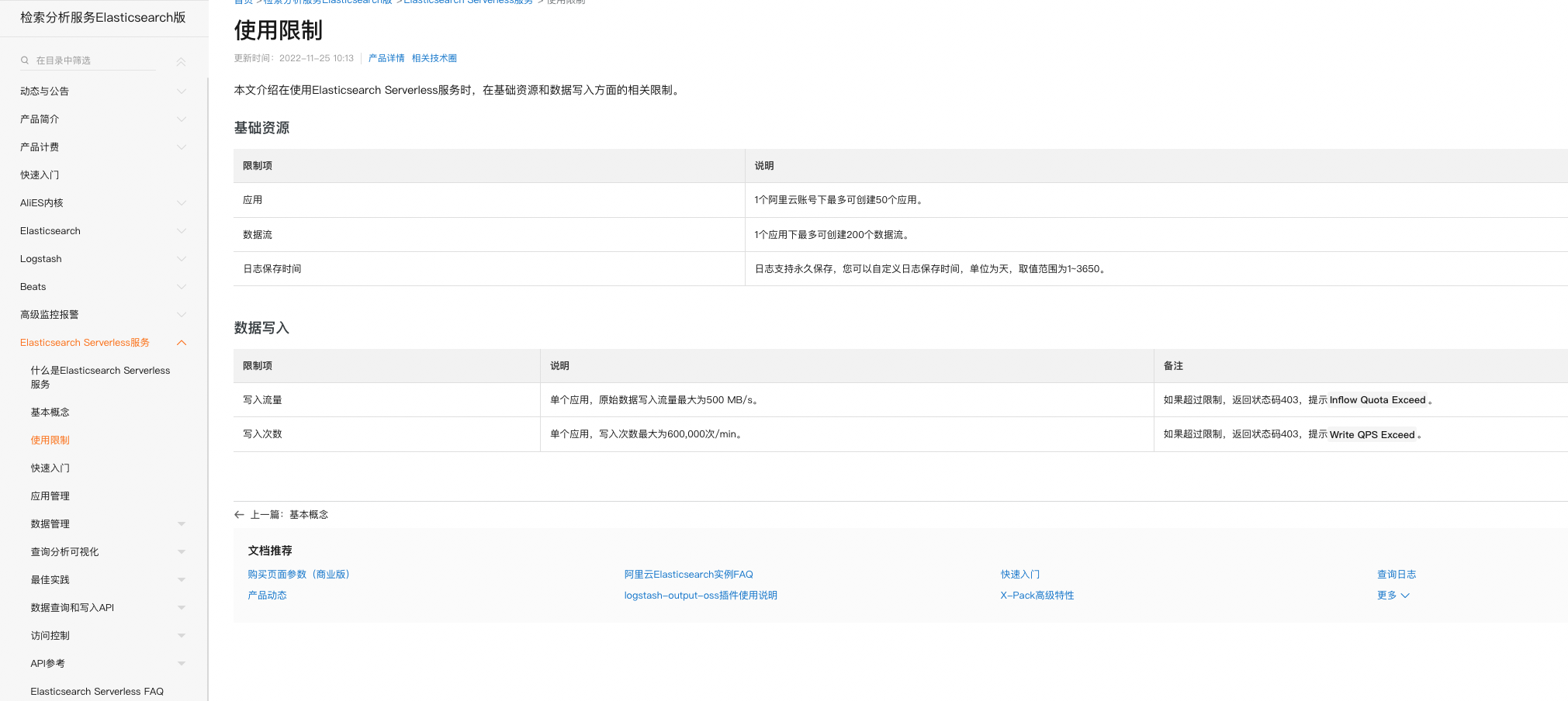Image resolution: width=1568 pixels, height=701 pixels.
Task: Click the 写入次数 table cell
Action: point(386,434)
